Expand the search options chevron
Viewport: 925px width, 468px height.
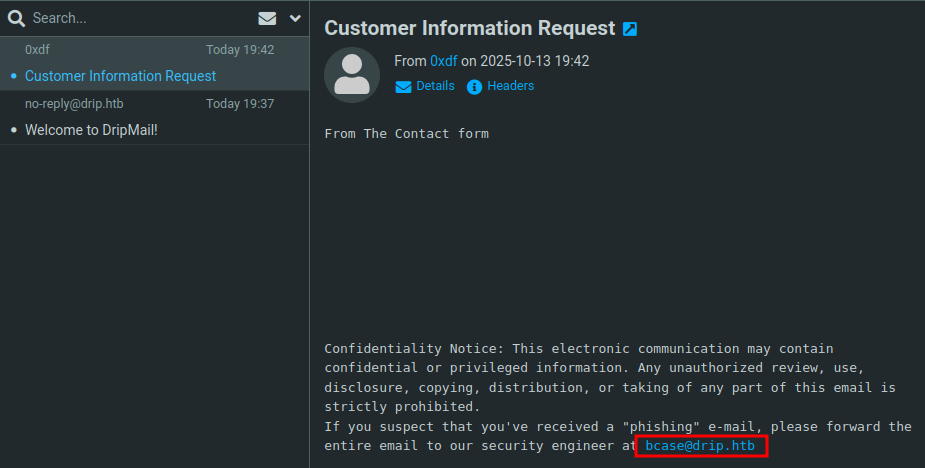[295, 18]
